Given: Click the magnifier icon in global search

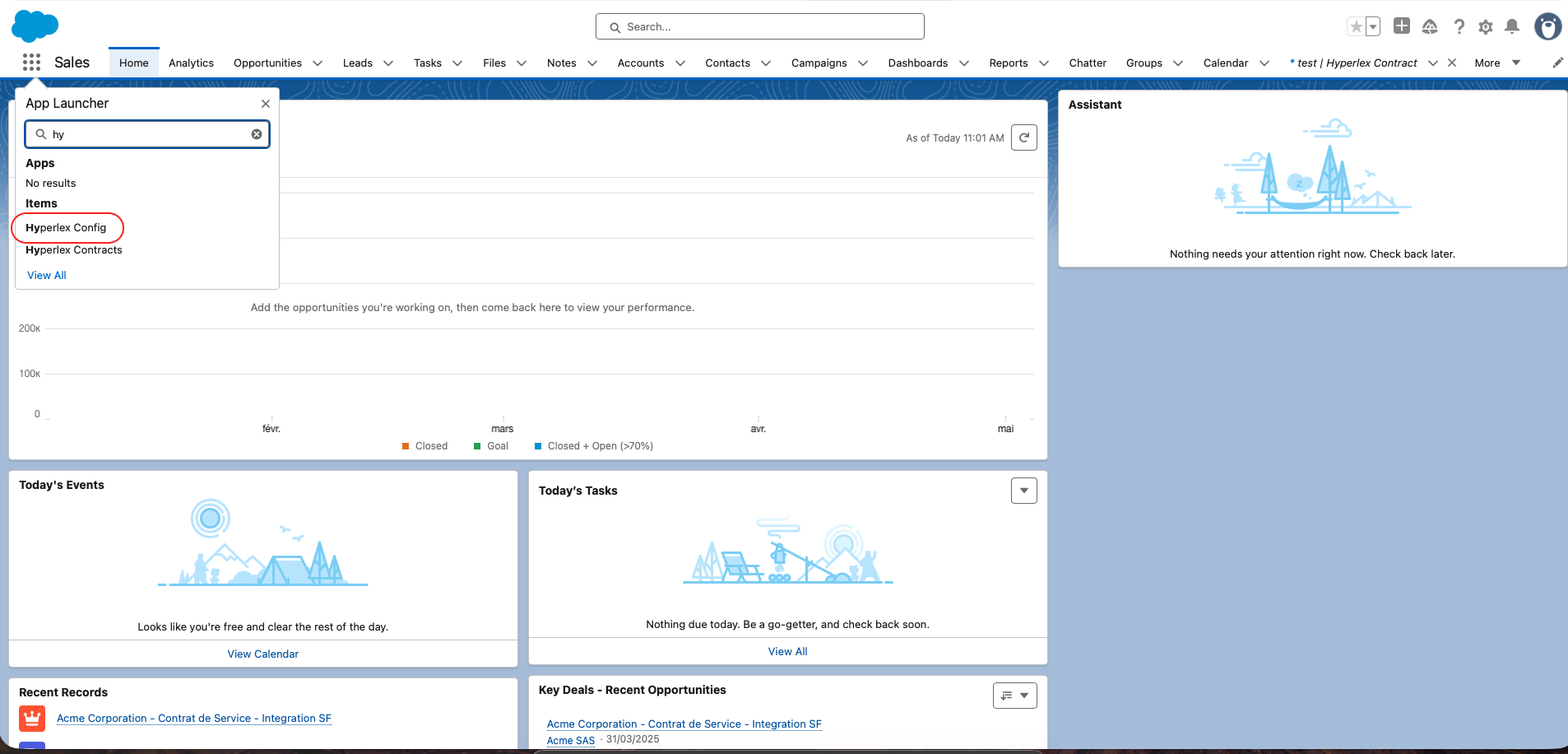Looking at the screenshot, I should 615,27.
